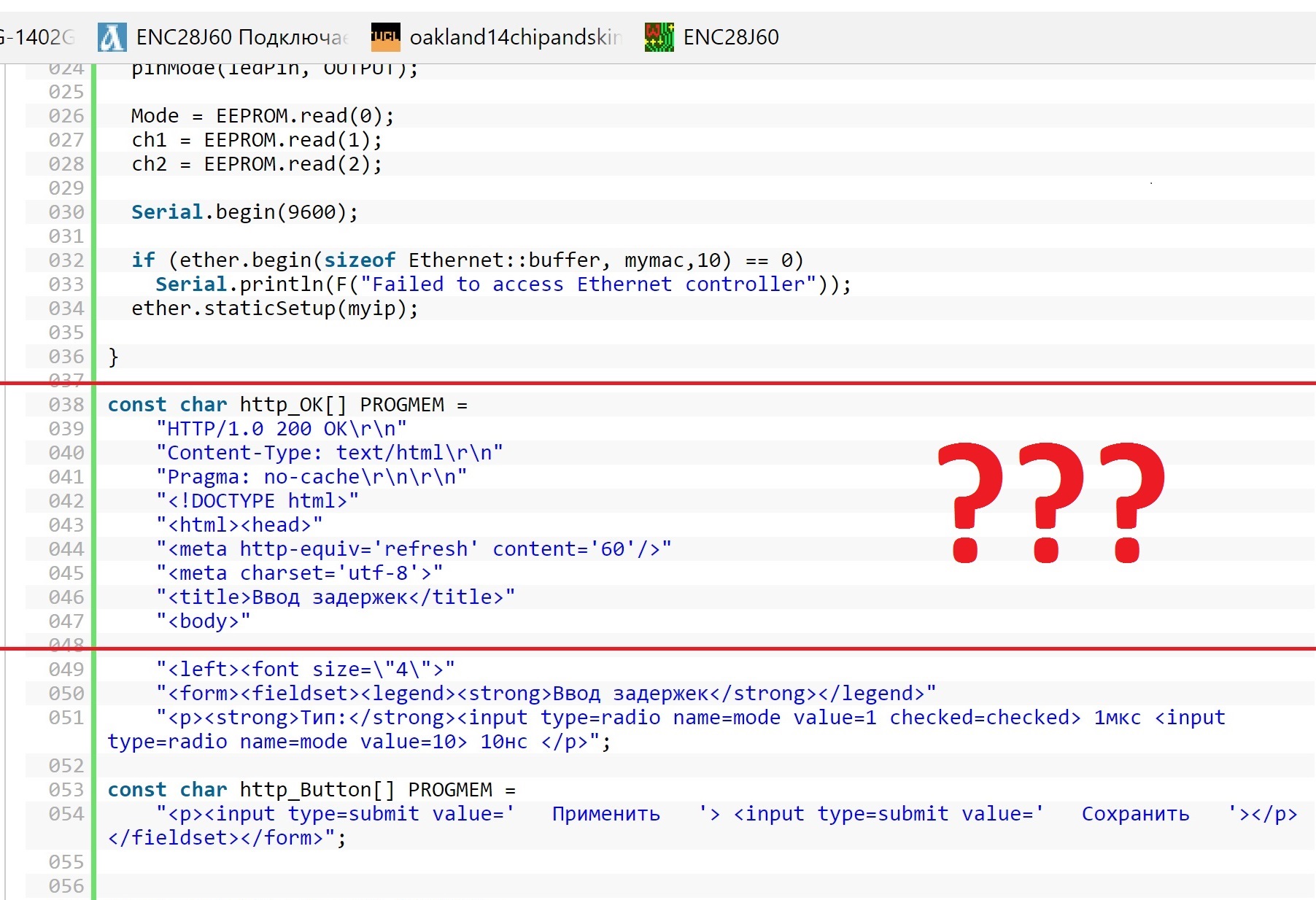Screen dimensions: 1316x900
Task: Click the red question marks annotation
Action: [1049, 502]
